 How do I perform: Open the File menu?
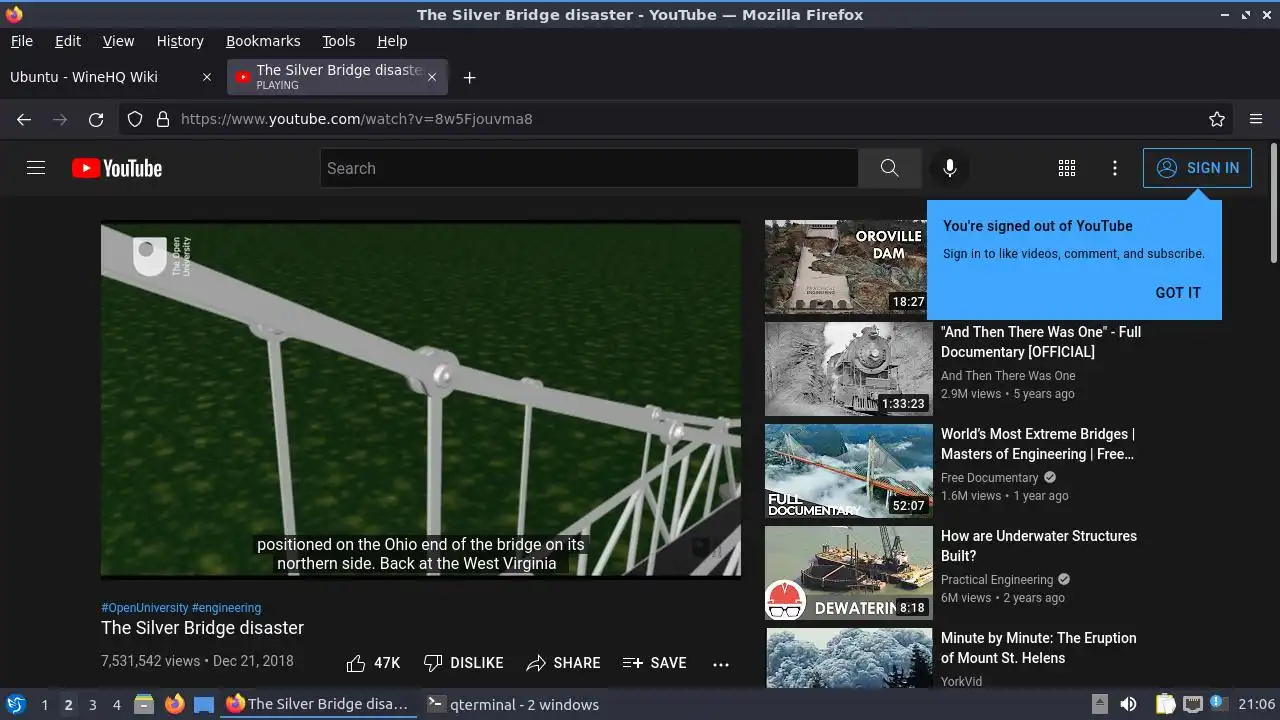tap(22, 41)
